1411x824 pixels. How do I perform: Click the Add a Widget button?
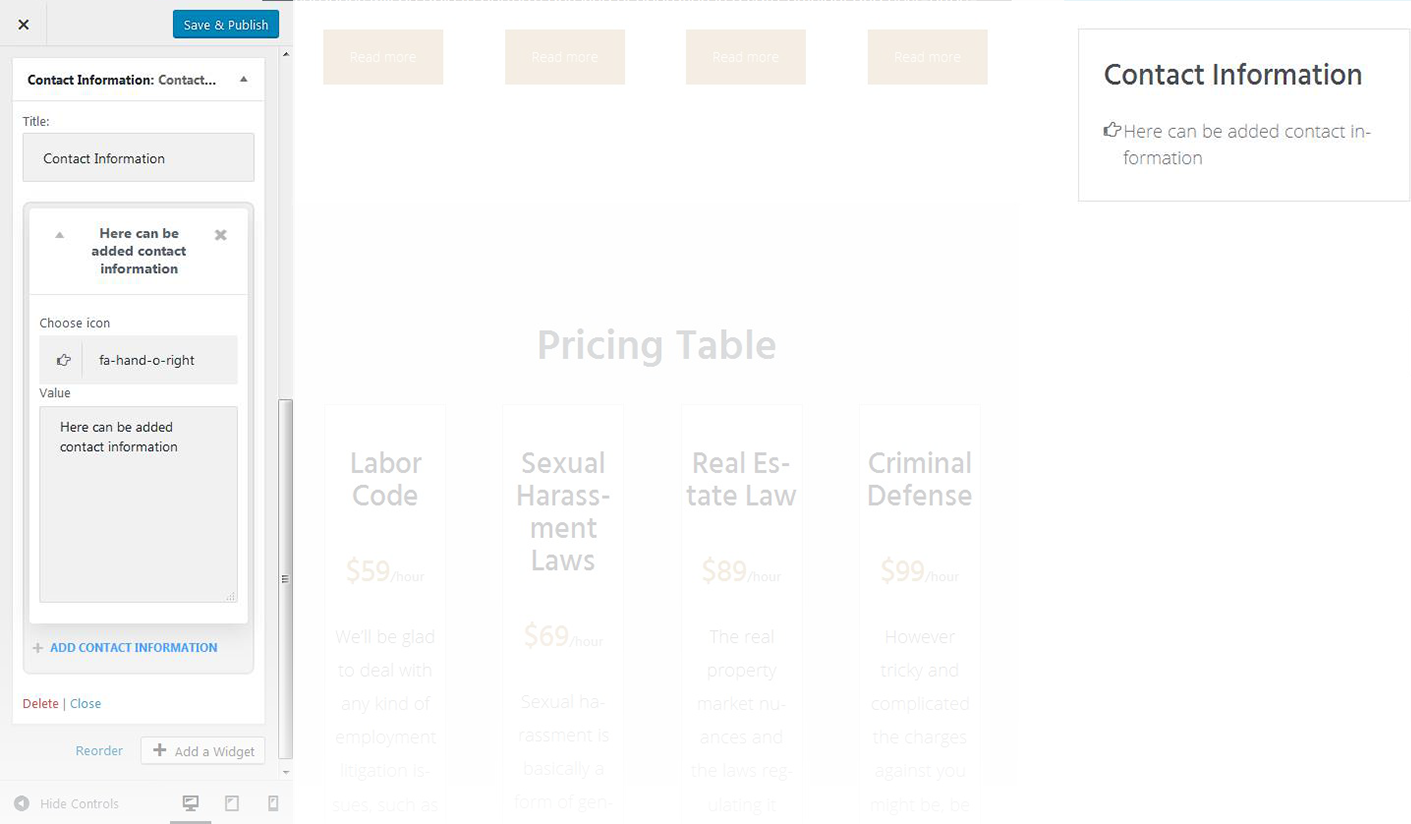pos(203,751)
